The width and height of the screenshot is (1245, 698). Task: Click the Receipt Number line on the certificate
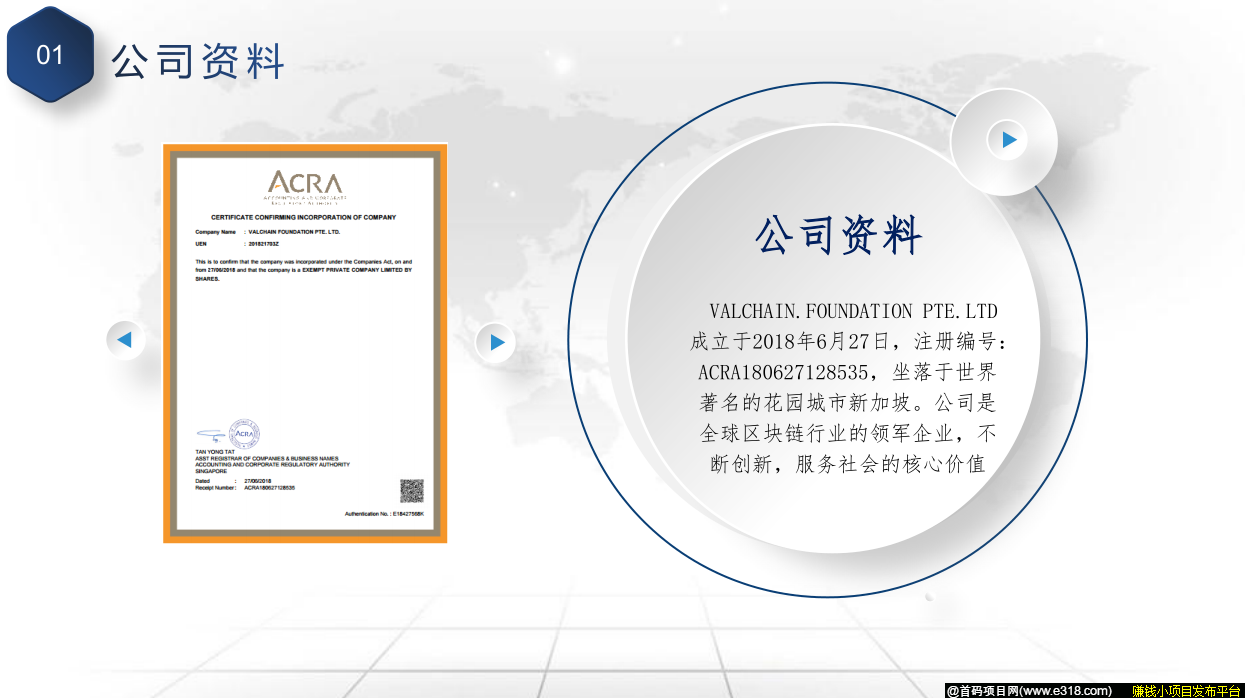(245, 487)
